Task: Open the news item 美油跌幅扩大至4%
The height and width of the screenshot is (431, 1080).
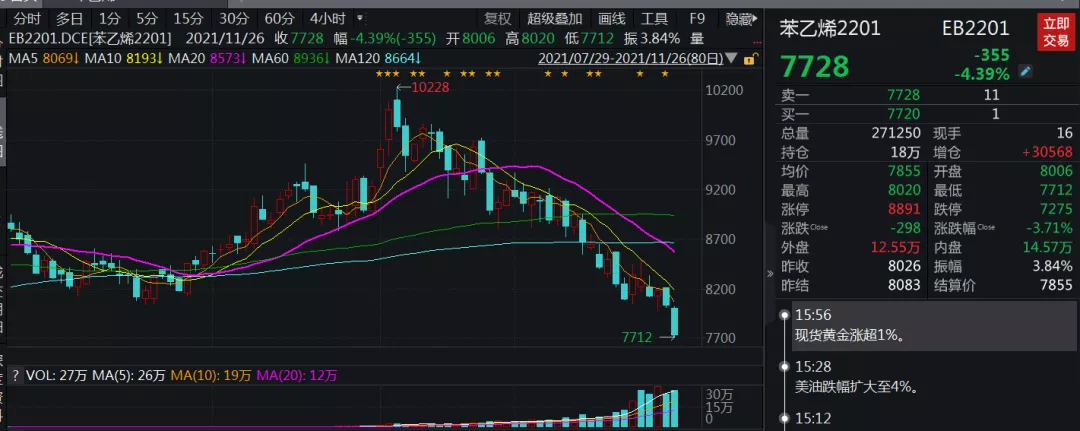Action: coord(858,388)
